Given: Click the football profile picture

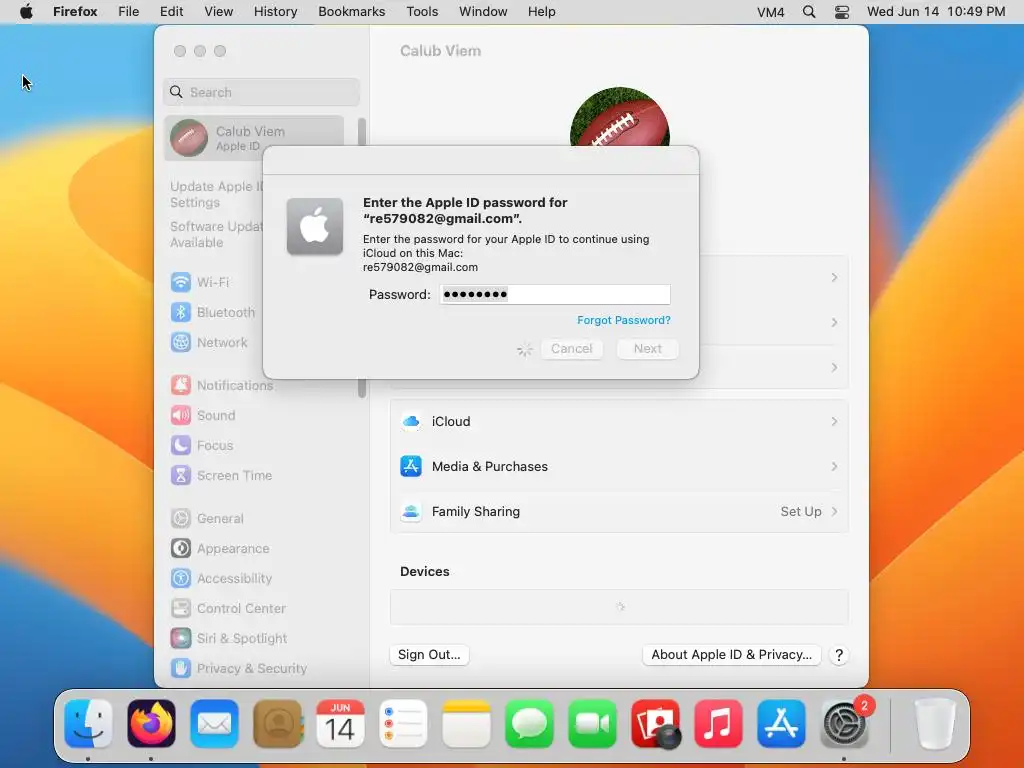Looking at the screenshot, I should 619,118.
